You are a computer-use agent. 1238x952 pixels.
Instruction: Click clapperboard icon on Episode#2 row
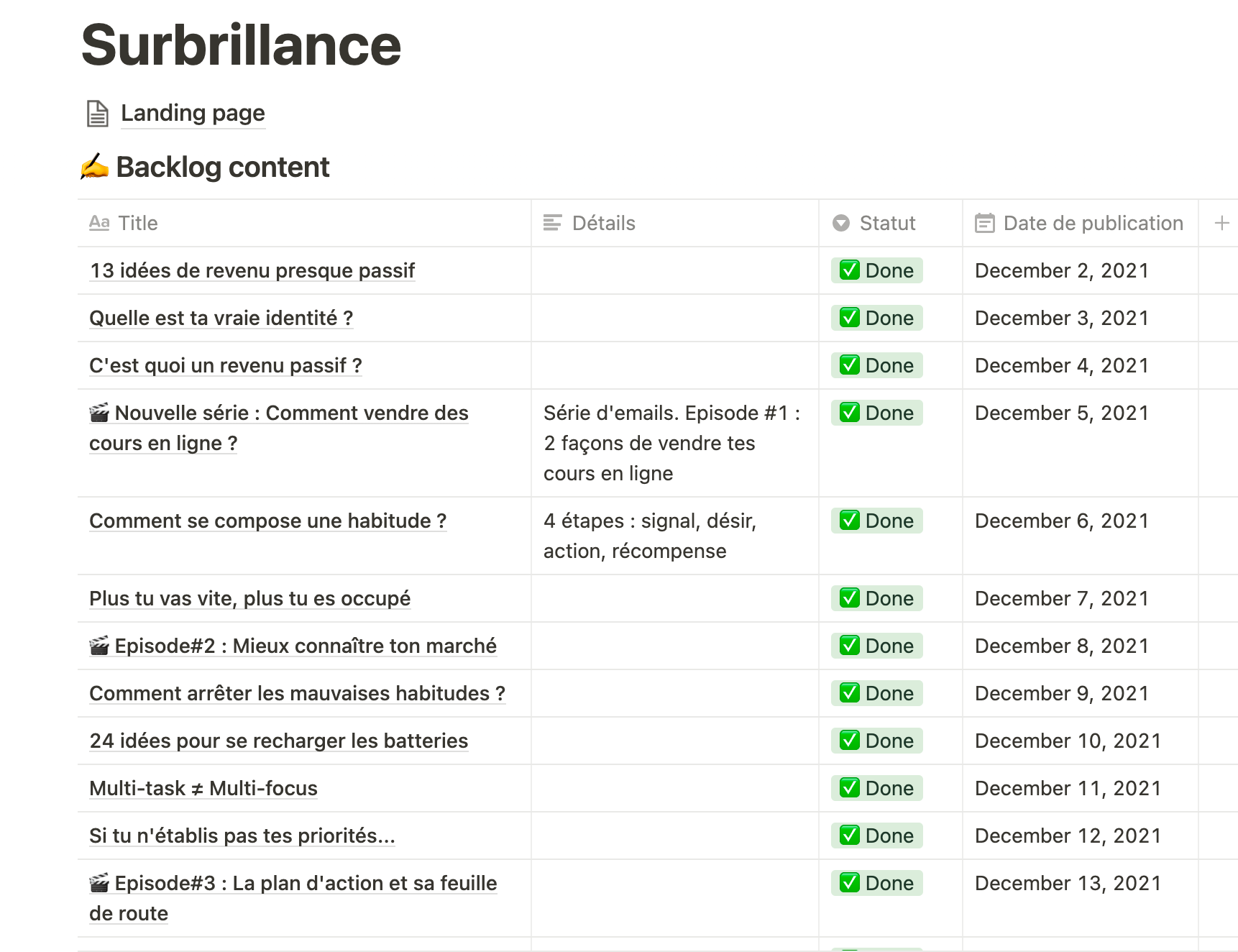98,646
